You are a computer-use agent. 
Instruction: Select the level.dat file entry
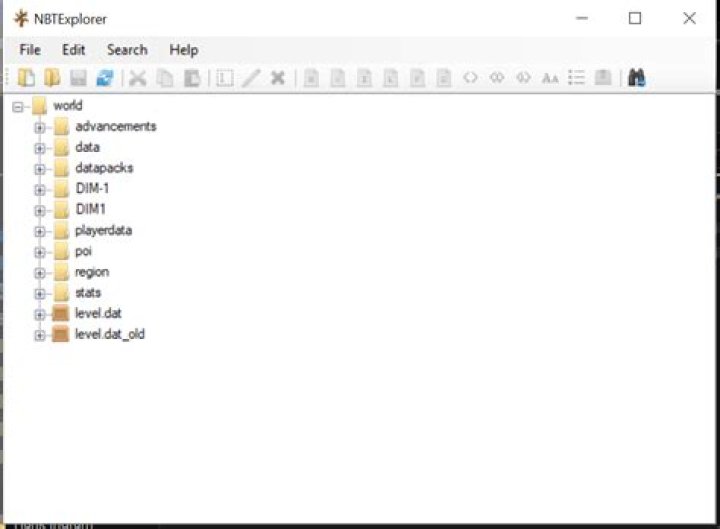pyautogui.click(x=98, y=313)
